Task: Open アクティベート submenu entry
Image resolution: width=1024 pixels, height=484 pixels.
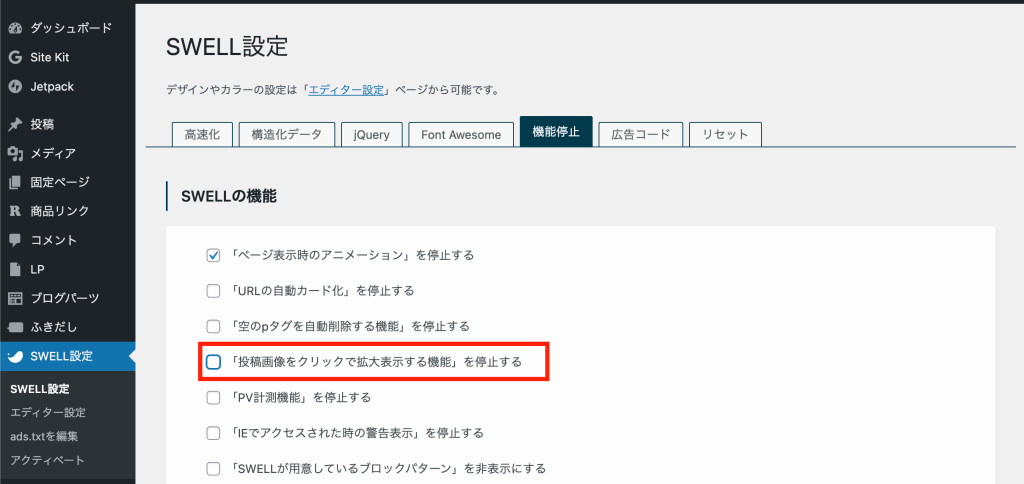Action: 48,460
